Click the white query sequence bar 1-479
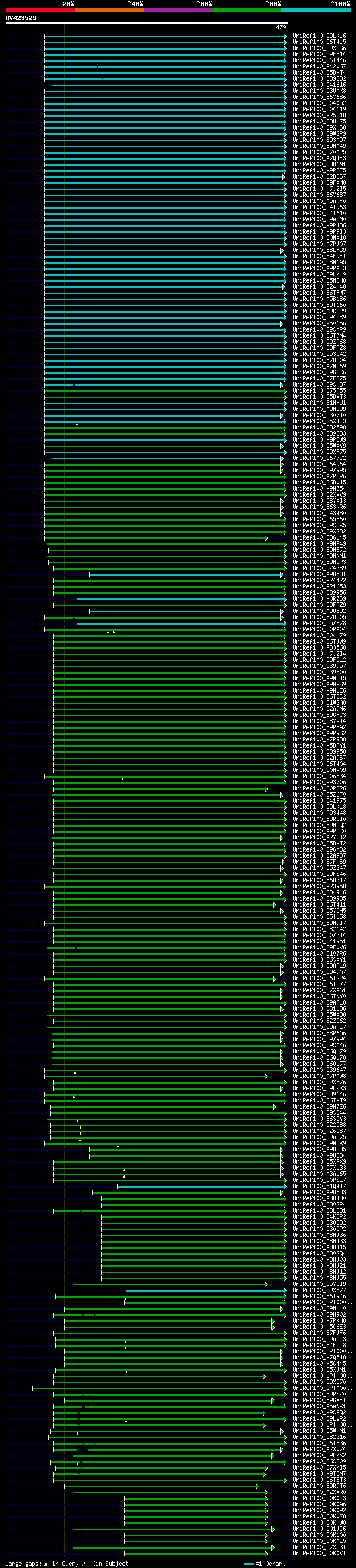 (147, 23)
